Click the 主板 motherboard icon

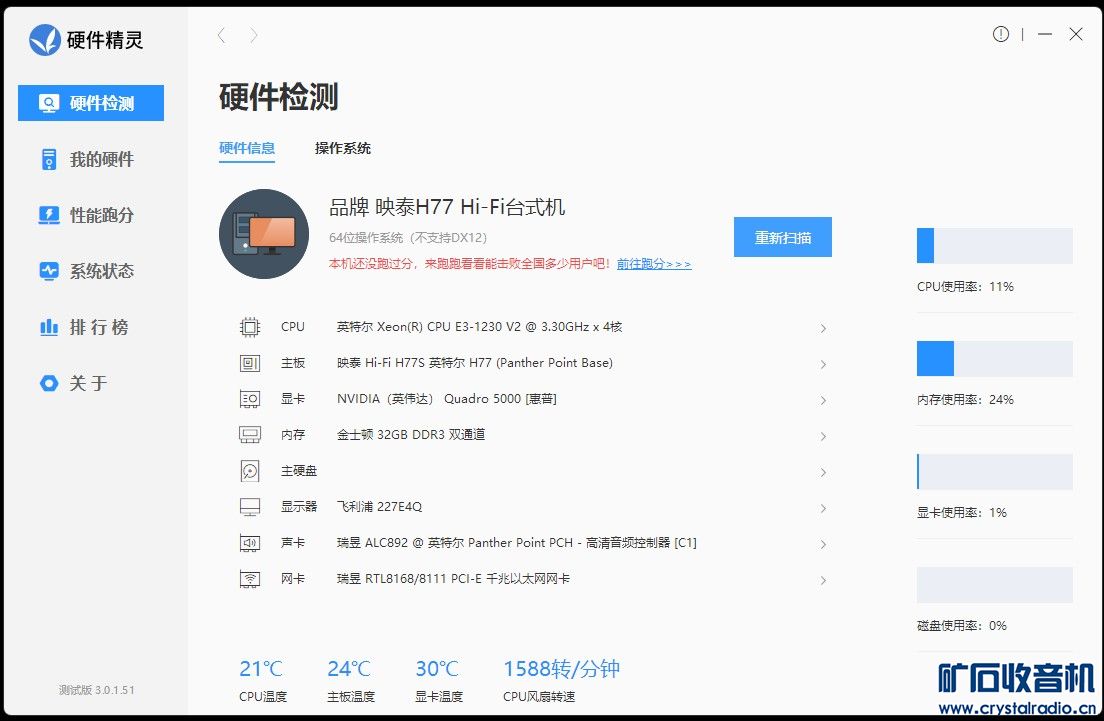coord(250,363)
